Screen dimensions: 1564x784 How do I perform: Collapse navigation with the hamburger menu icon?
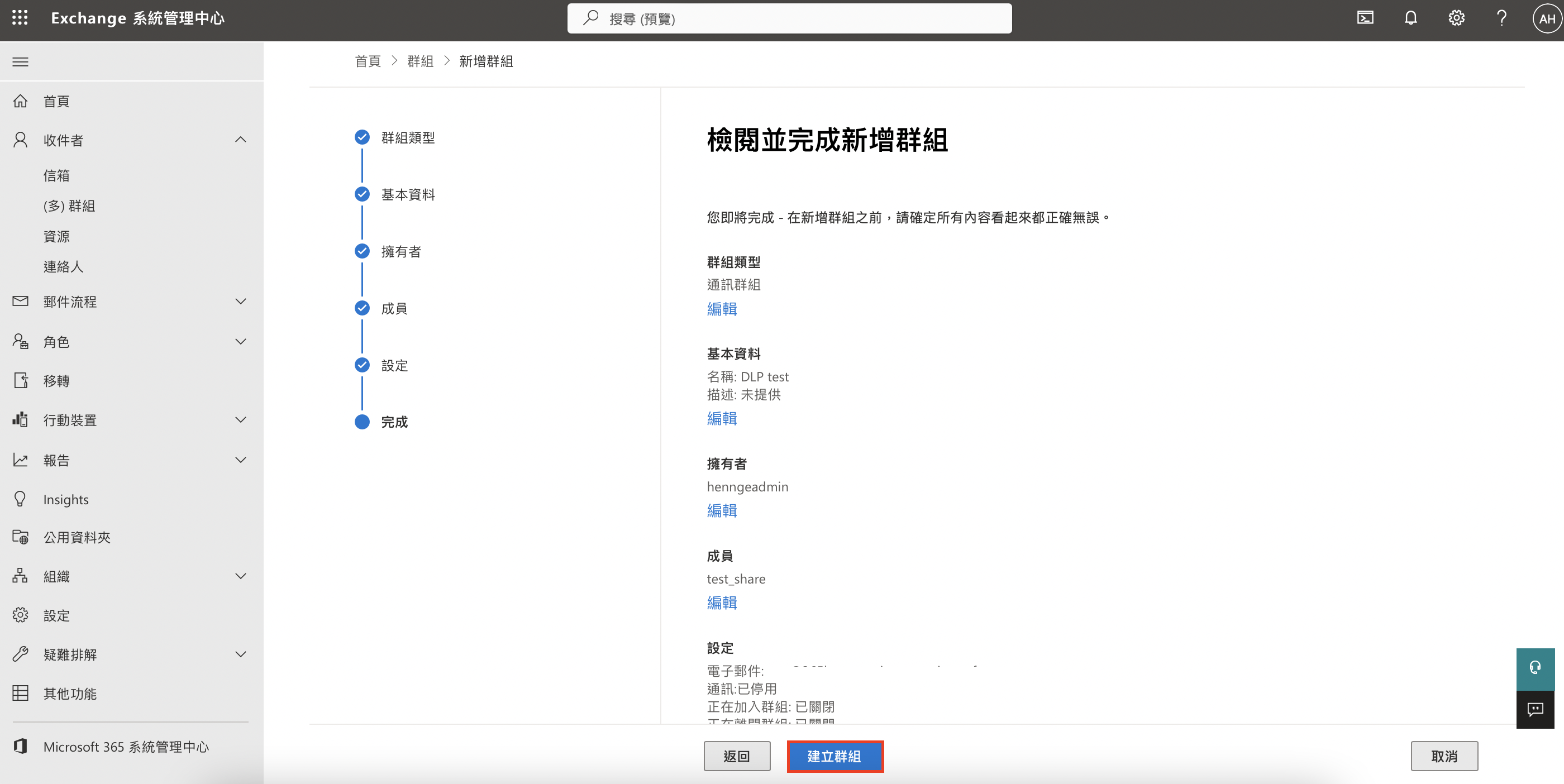pyautogui.click(x=20, y=61)
